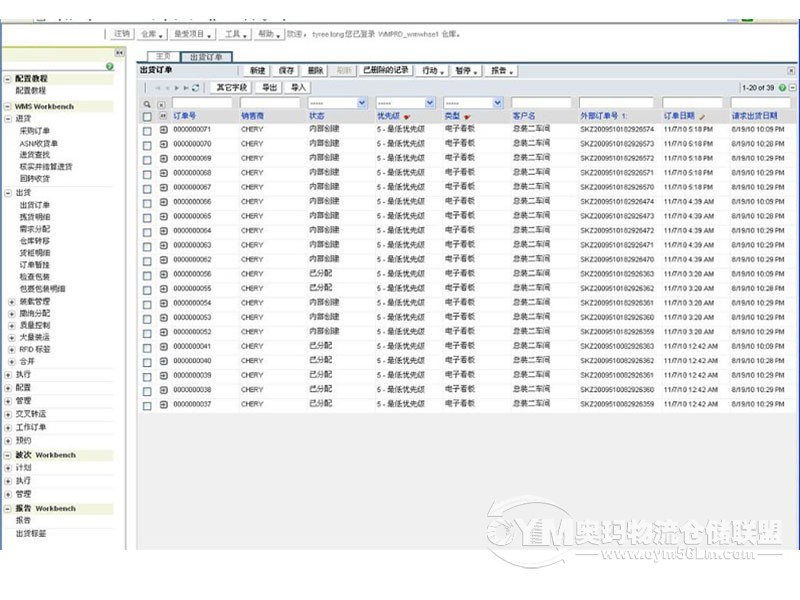Check the box for order 0000000069

(x=147, y=160)
